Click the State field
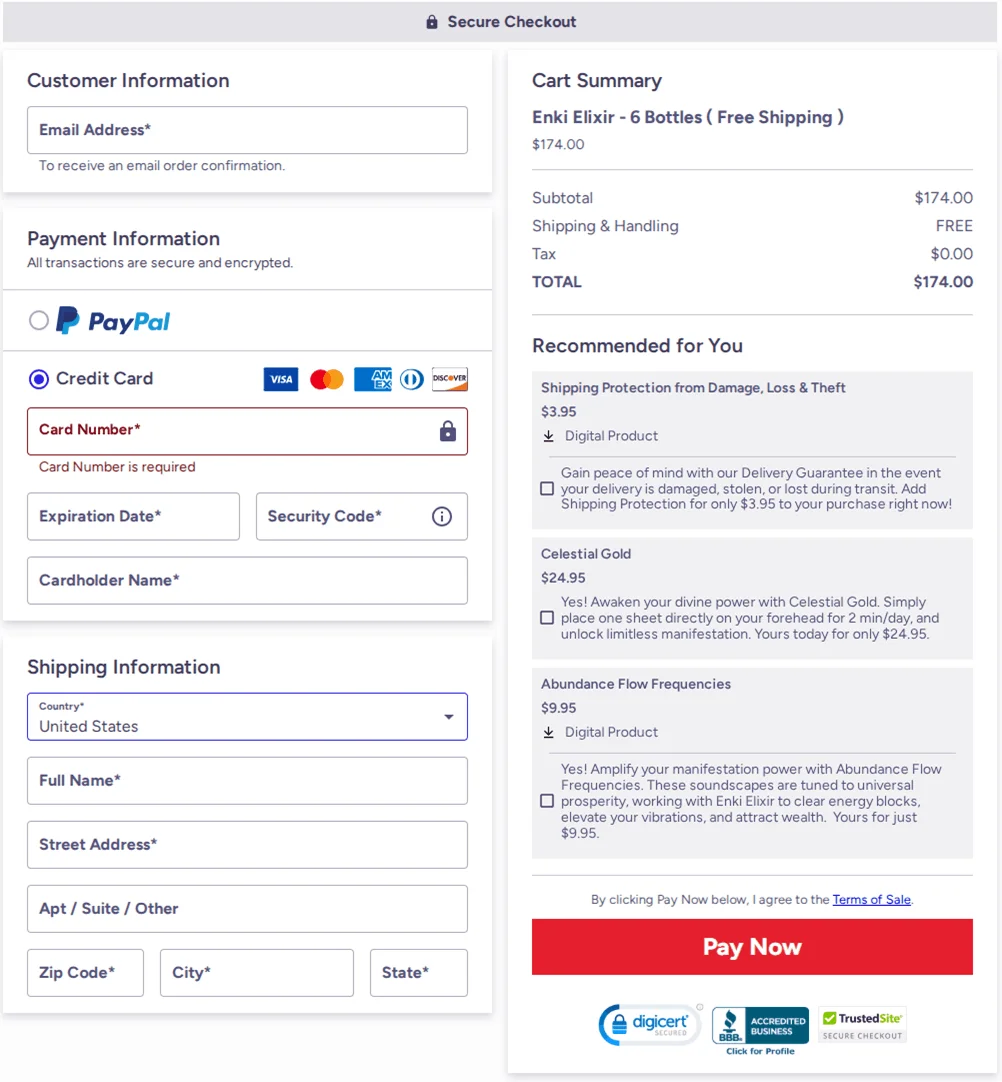The image size is (1002, 1082). click(x=419, y=973)
